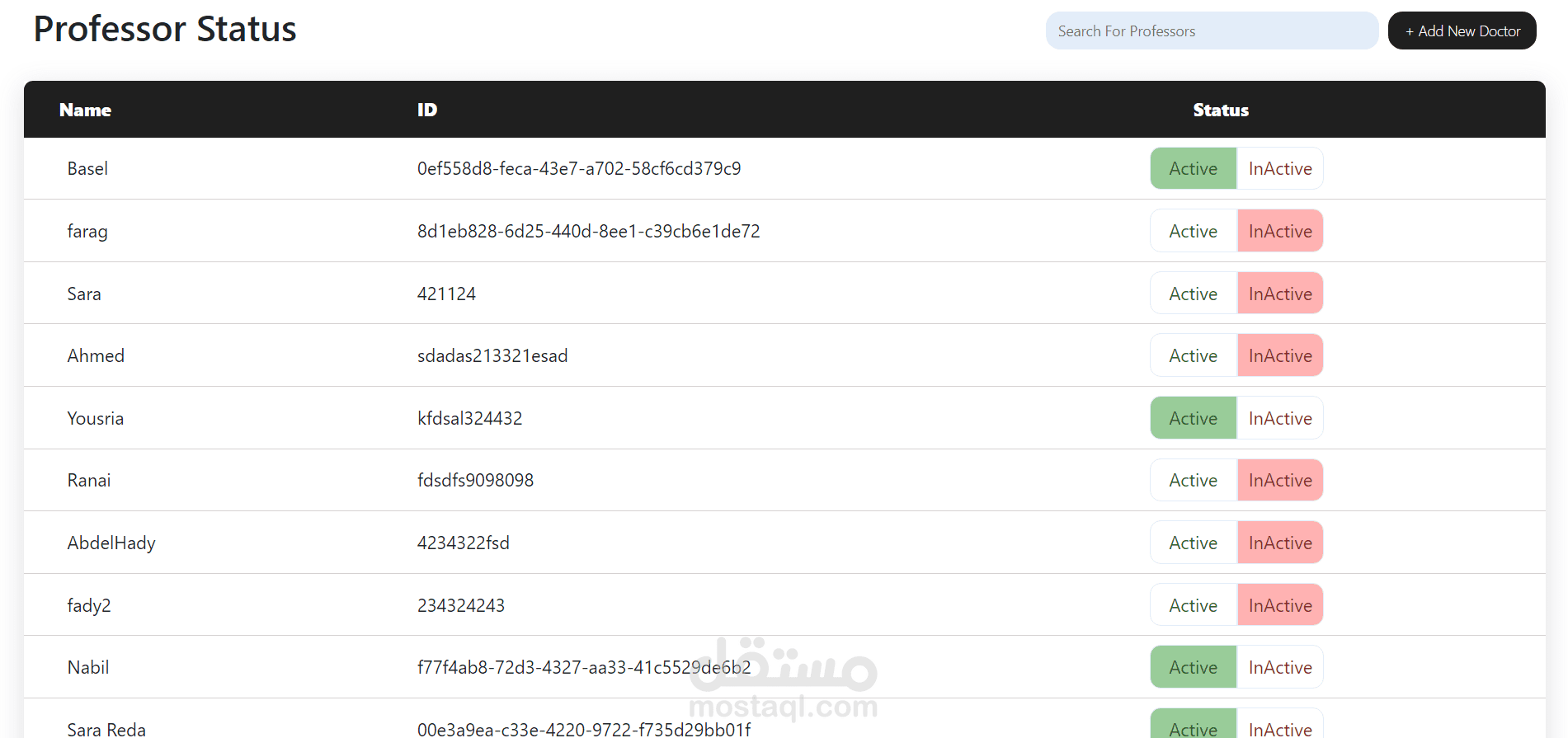Image resolution: width=1568 pixels, height=738 pixels.
Task: Toggle Ranai to Active
Action: point(1194,480)
